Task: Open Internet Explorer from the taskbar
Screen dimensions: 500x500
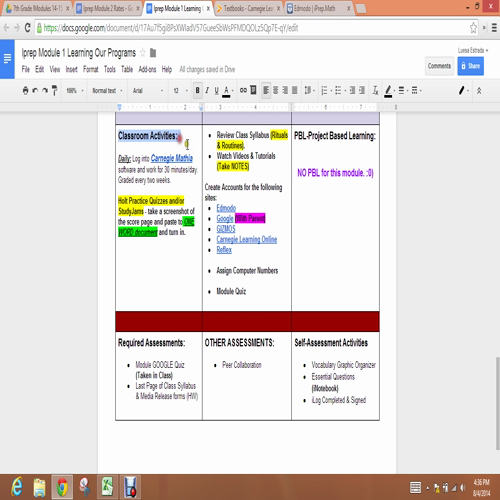Action: 17,487
